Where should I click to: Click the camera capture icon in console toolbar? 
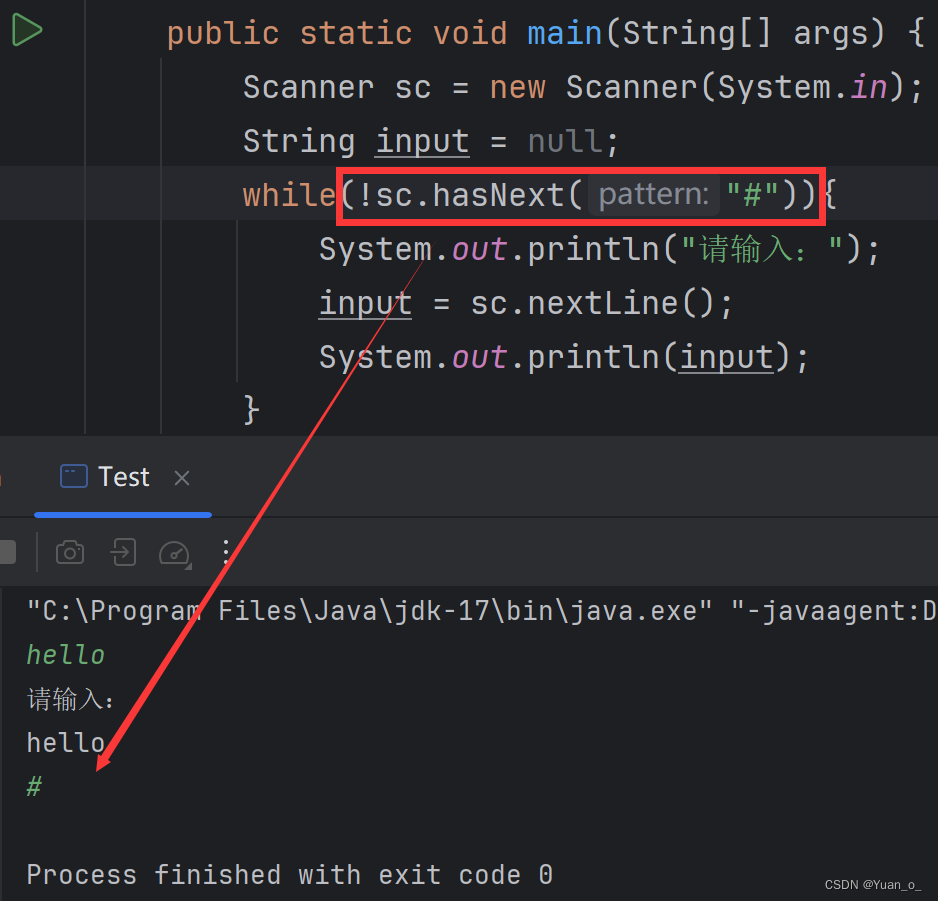coord(69,552)
